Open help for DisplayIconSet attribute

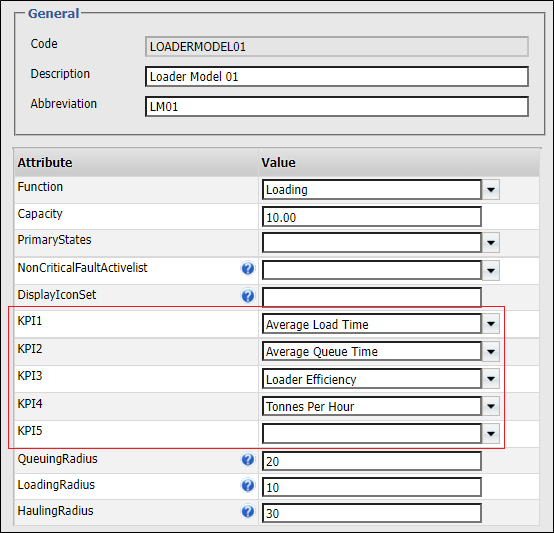pyautogui.click(x=248, y=296)
